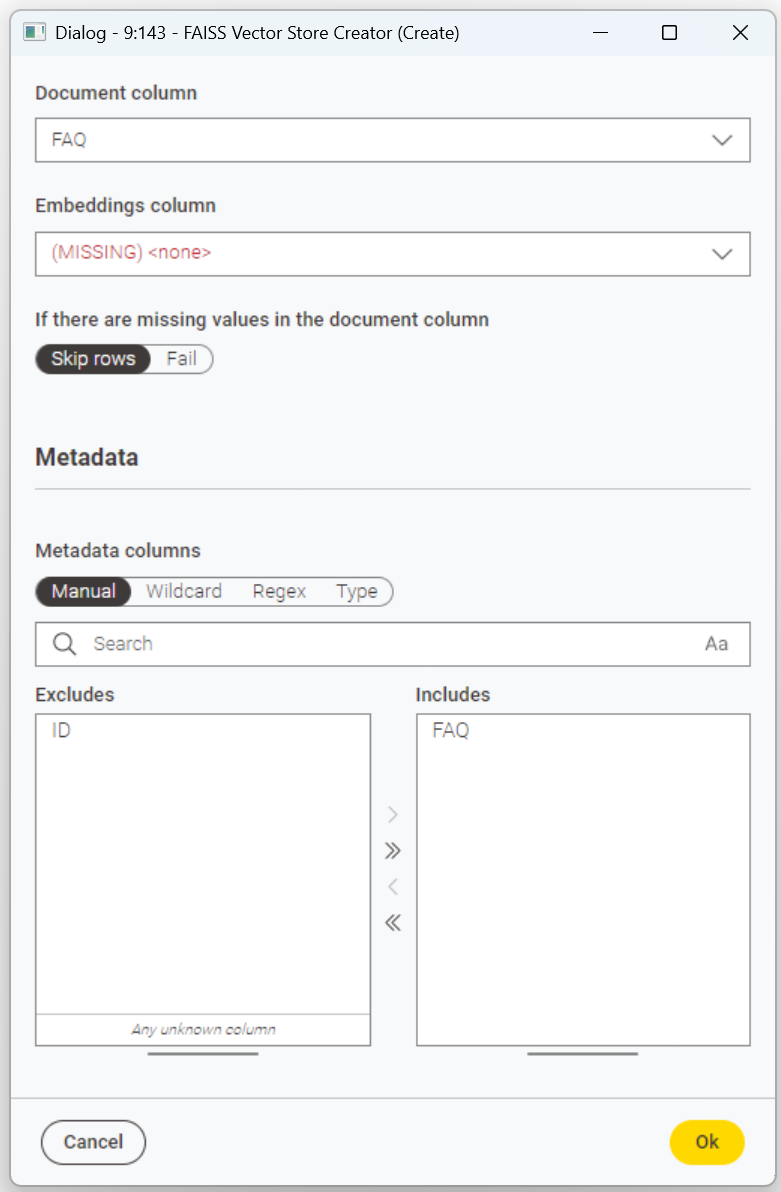Select Skip rows for missing values
This screenshot has width=781, height=1192.
click(93, 359)
